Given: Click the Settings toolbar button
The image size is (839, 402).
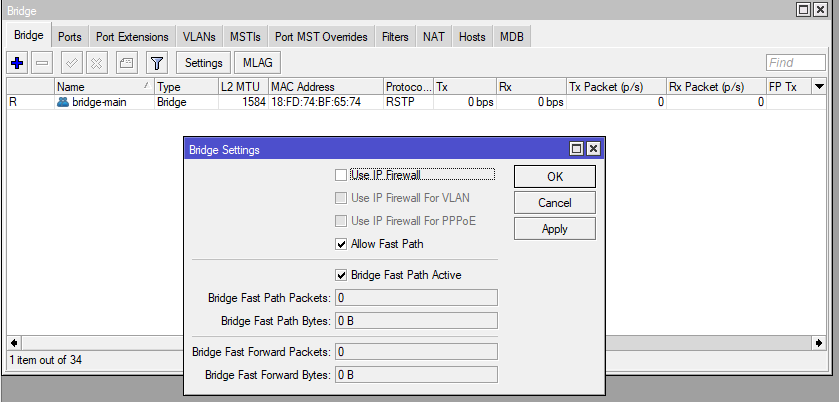Looking at the screenshot, I should point(203,63).
